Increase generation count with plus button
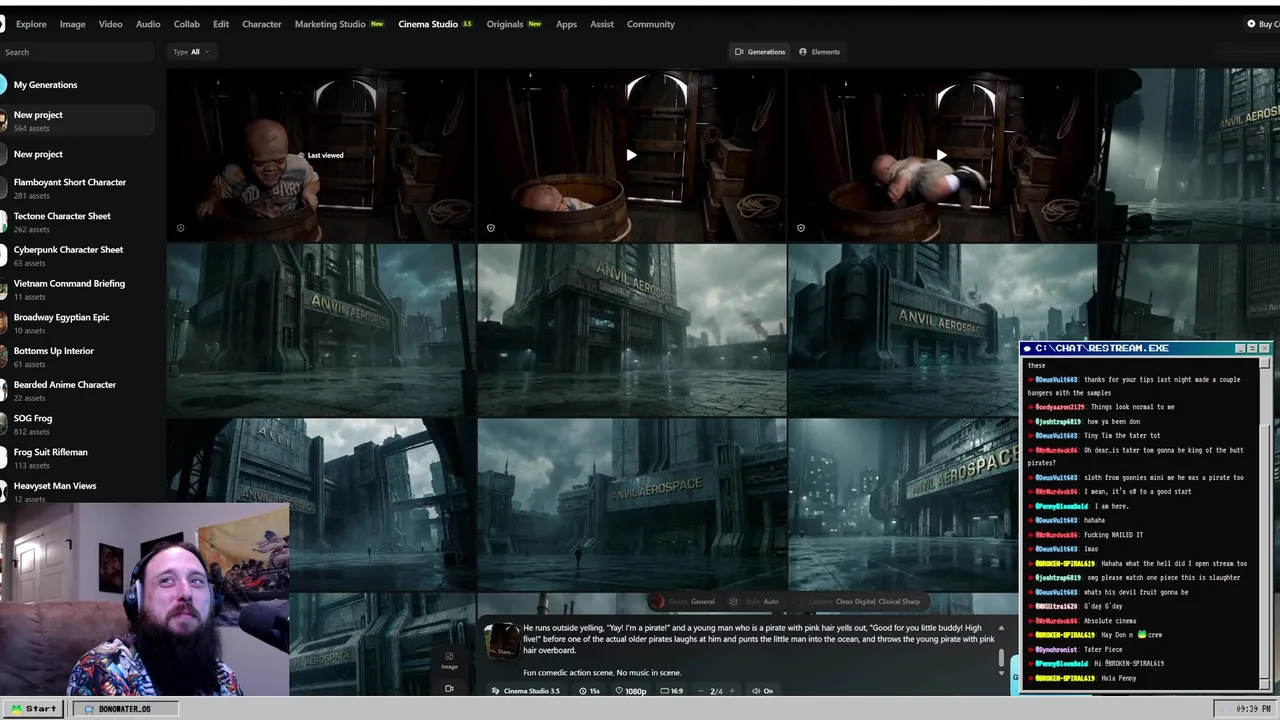 732,691
